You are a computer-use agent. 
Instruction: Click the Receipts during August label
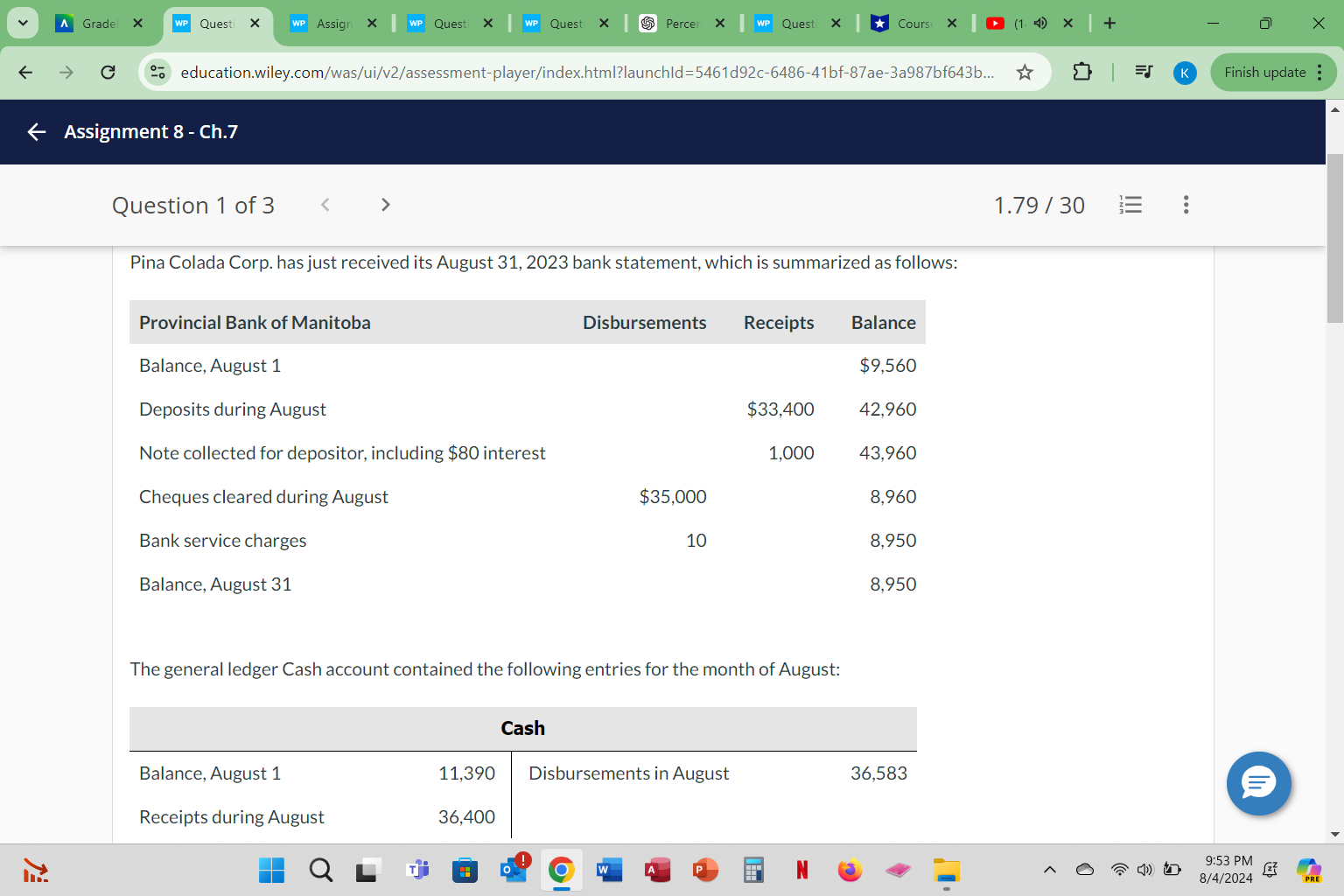click(232, 817)
